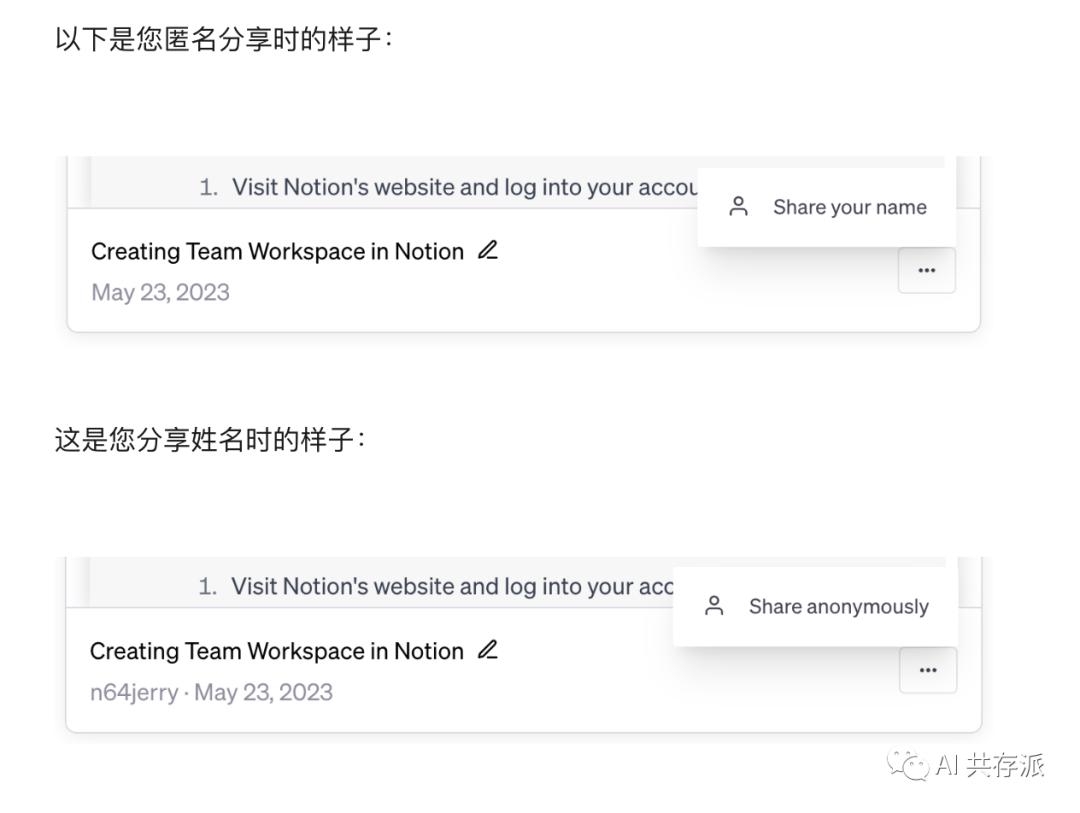Click the list number 1 in the named card
This screenshot has height=813, width=1080.
(207, 587)
